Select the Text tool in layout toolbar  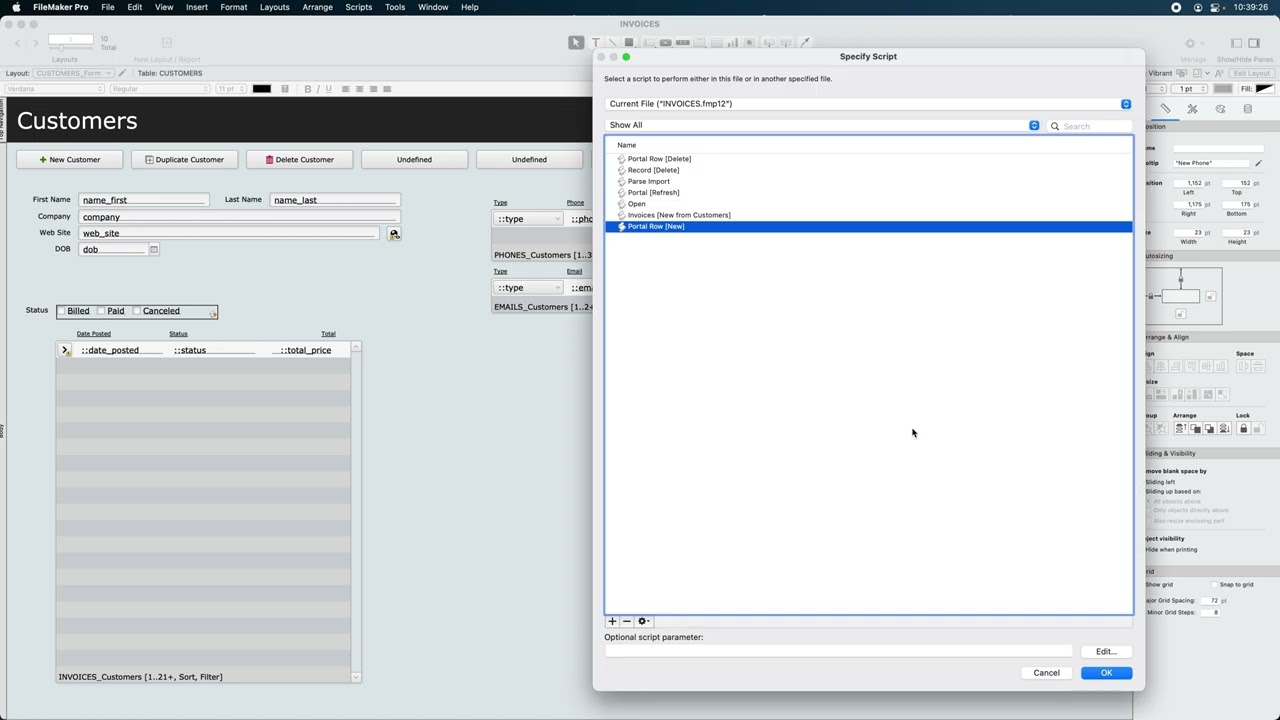coord(596,42)
